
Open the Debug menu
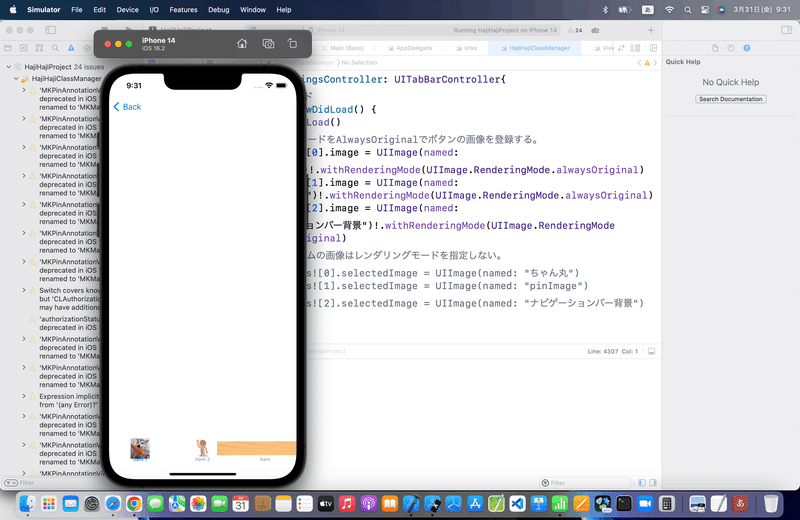coord(219,10)
